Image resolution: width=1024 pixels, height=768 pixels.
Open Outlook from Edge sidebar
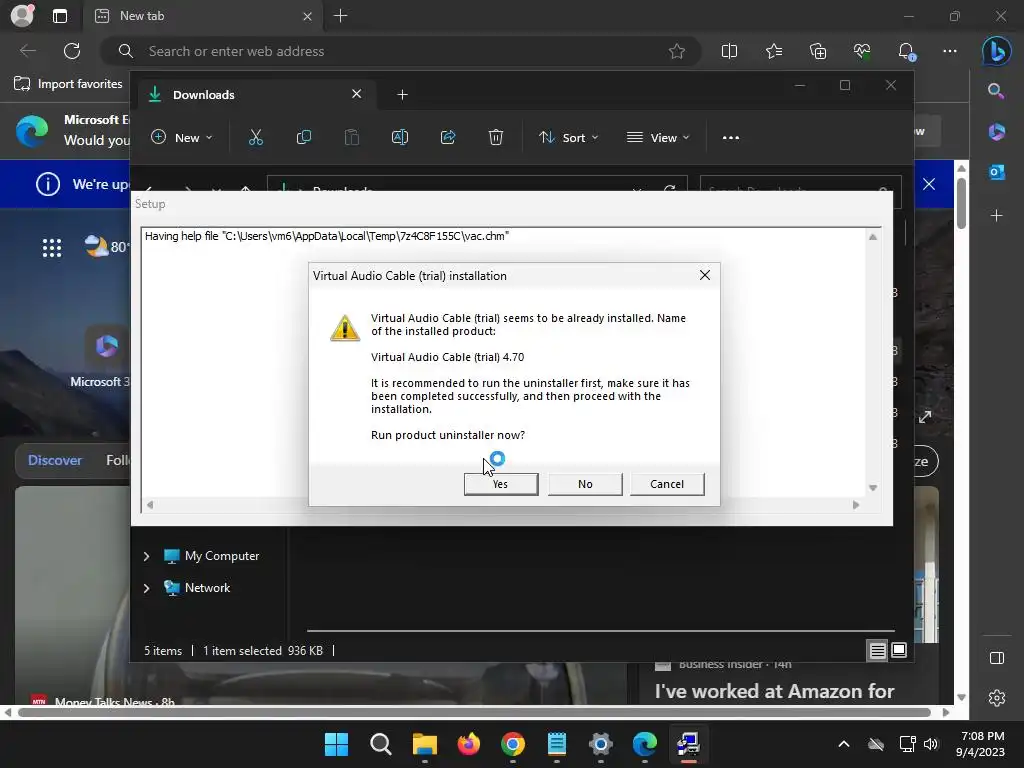coord(997,172)
